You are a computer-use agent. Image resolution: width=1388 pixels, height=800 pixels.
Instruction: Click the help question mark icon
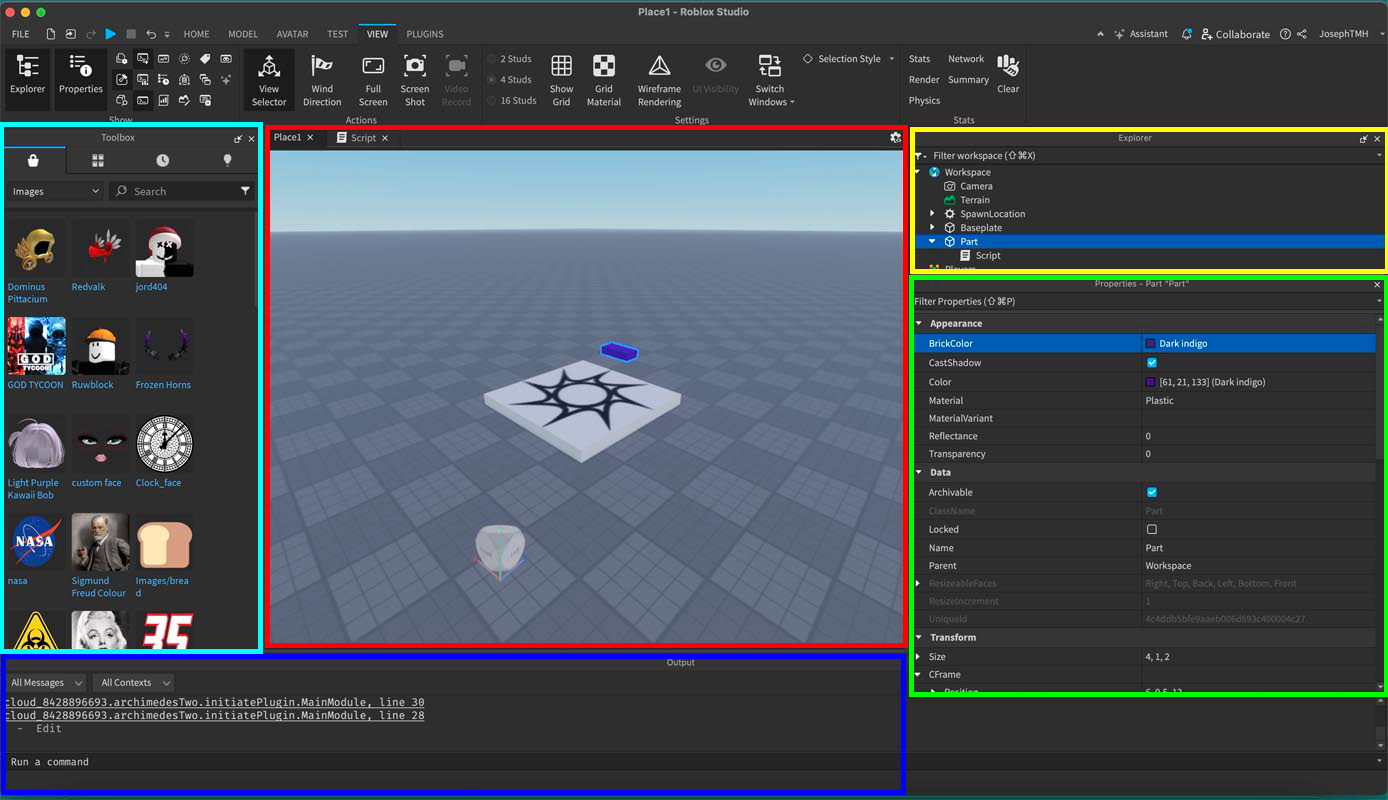tap(1285, 34)
